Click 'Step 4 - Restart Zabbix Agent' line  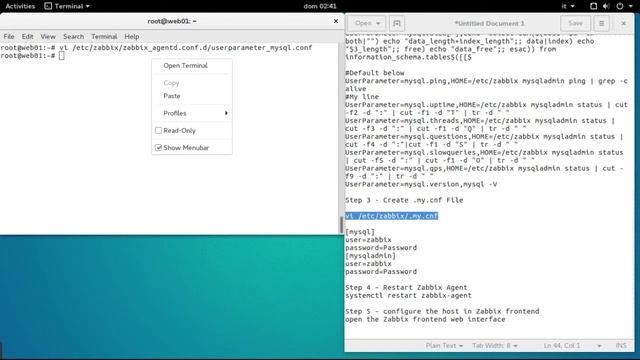click(406, 287)
